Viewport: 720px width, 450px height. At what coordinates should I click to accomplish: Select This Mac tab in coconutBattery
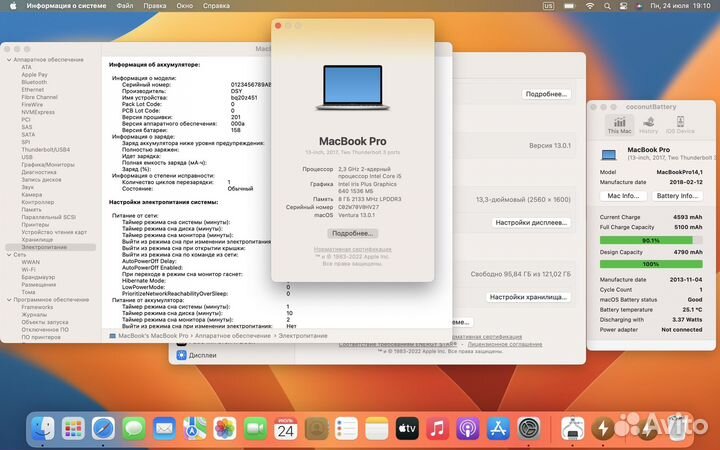coord(619,125)
